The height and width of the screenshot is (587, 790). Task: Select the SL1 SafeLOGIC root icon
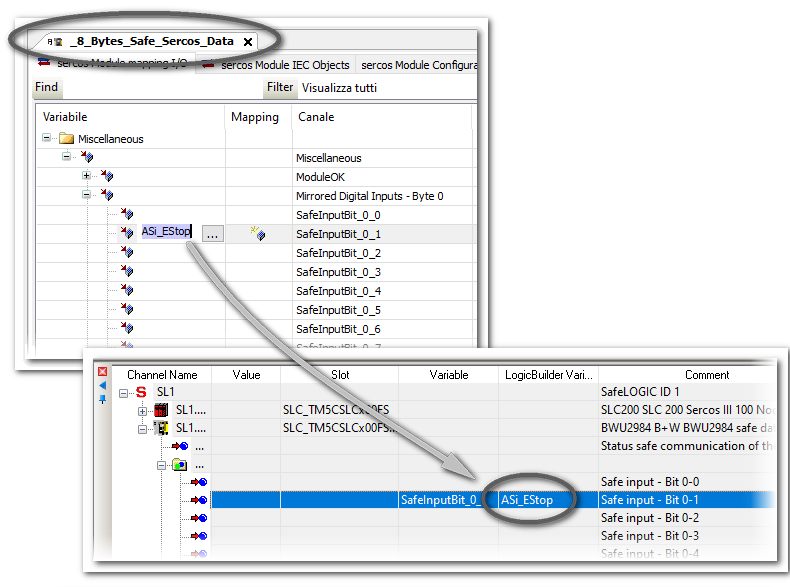pyautogui.click(x=141, y=392)
